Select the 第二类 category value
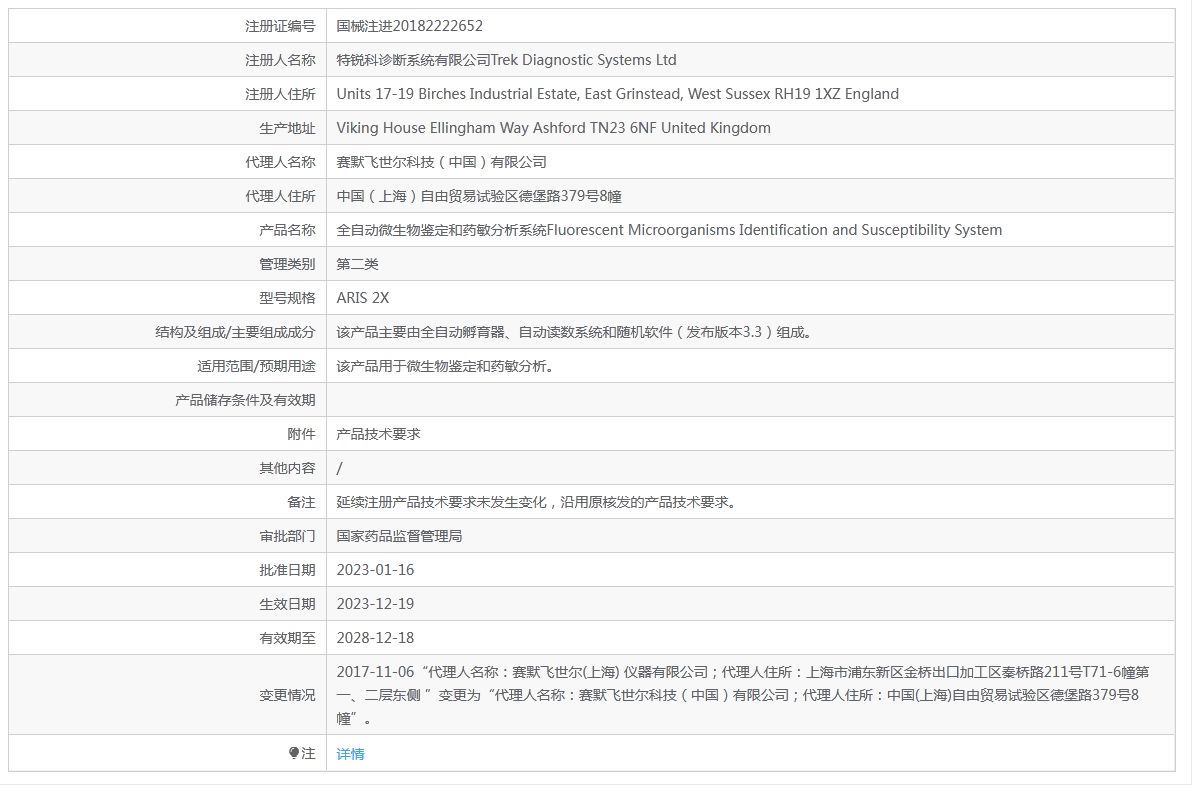Image resolution: width=1195 pixels, height=785 pixels. coord(357,264)
